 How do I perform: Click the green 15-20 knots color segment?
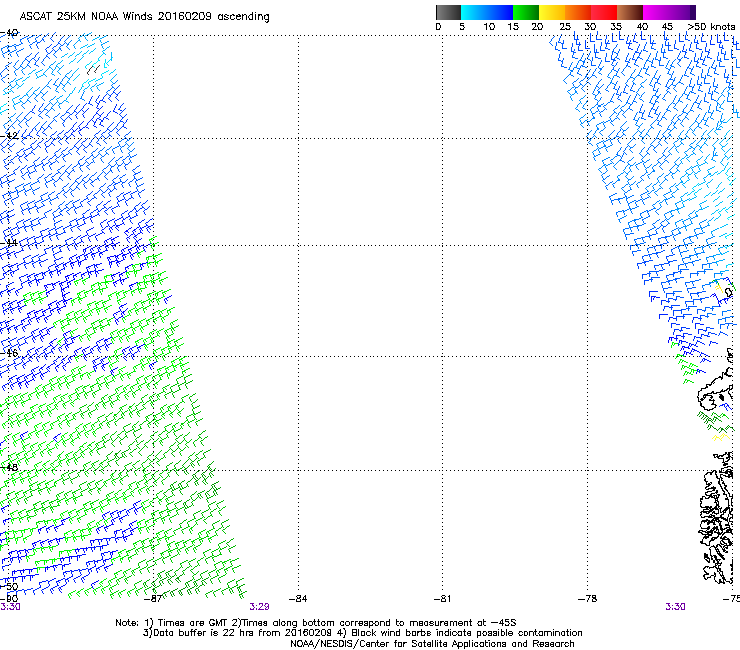526,12
